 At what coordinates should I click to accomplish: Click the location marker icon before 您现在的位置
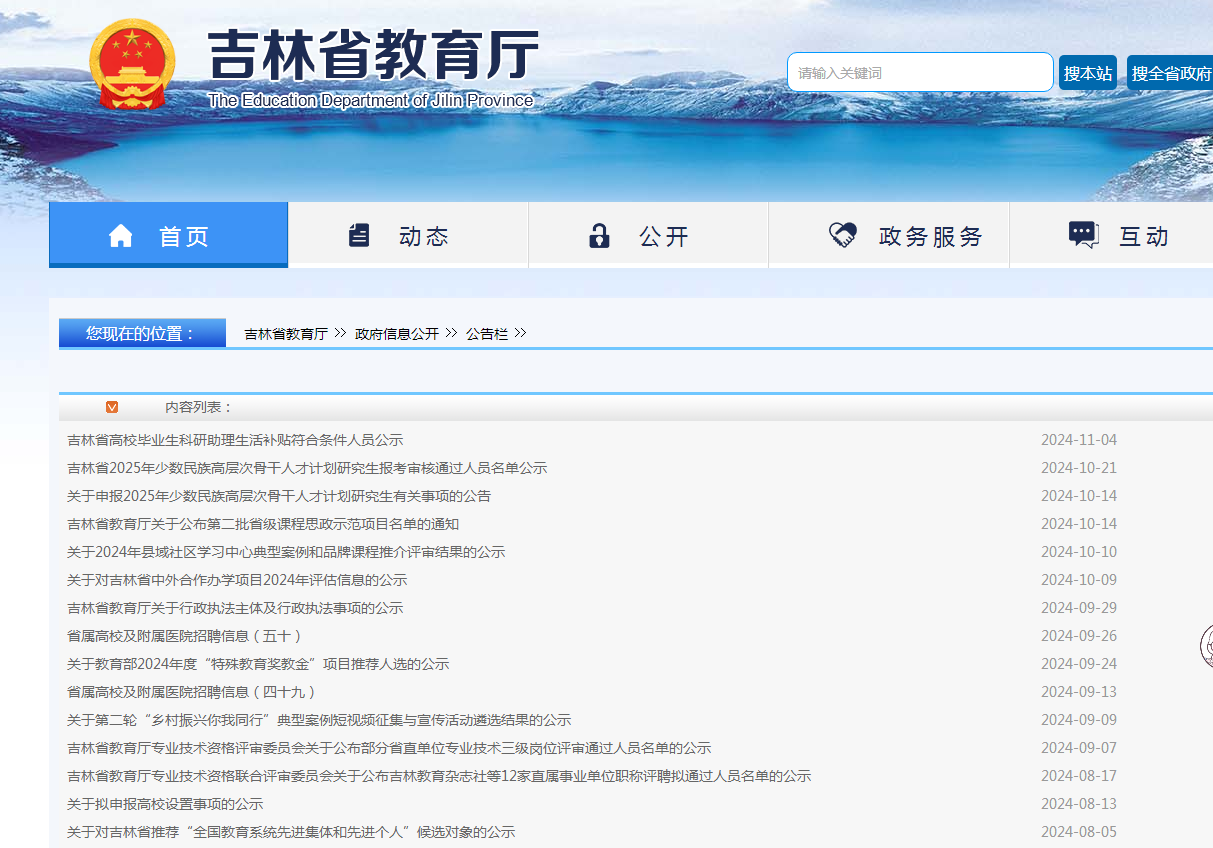pos(80,333)
